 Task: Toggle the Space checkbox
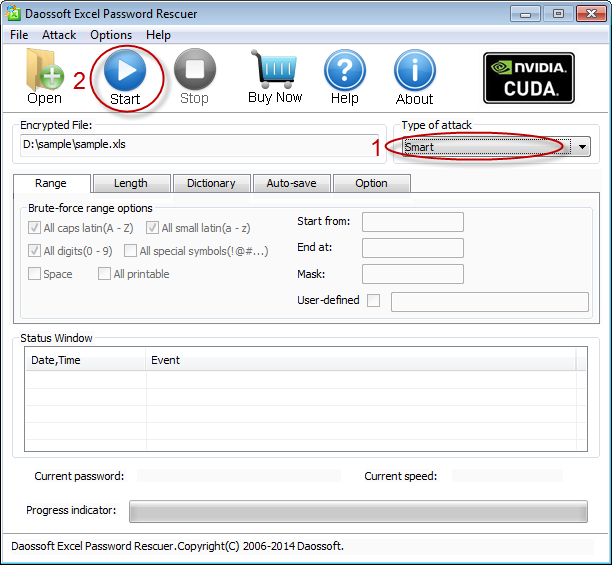click(34, 274)
